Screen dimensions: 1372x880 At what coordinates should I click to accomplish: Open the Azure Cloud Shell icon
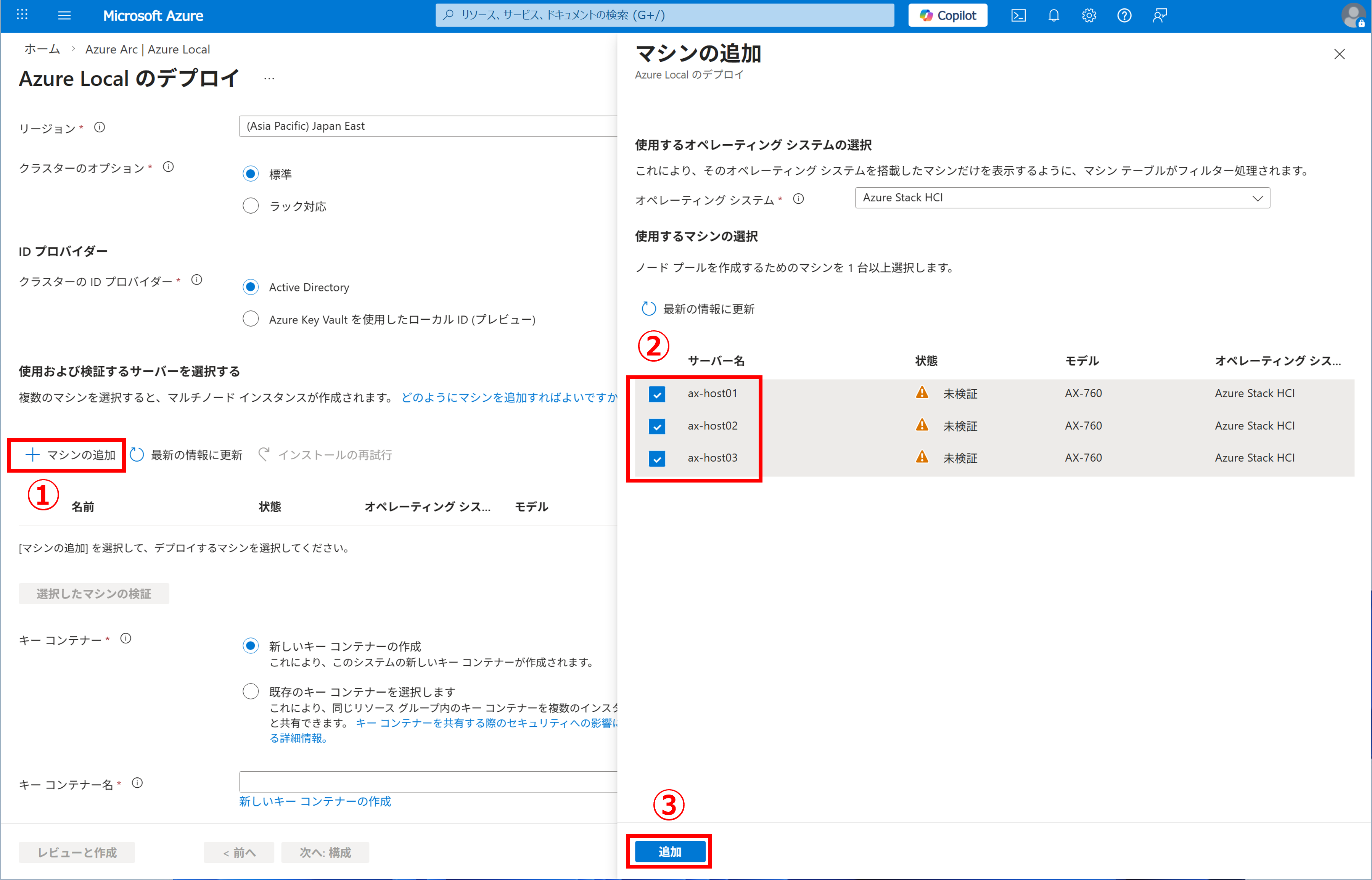[1018, 15]
